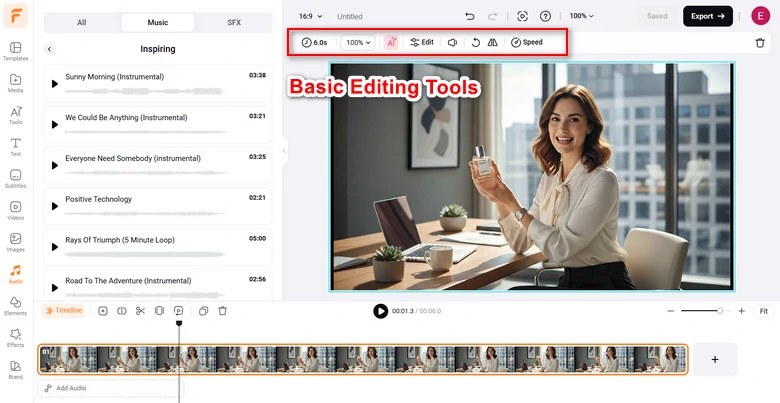This screenshot has width=780, height=403.
Task: Open the Subtitles sidebar panel
Action: (15, 179)
